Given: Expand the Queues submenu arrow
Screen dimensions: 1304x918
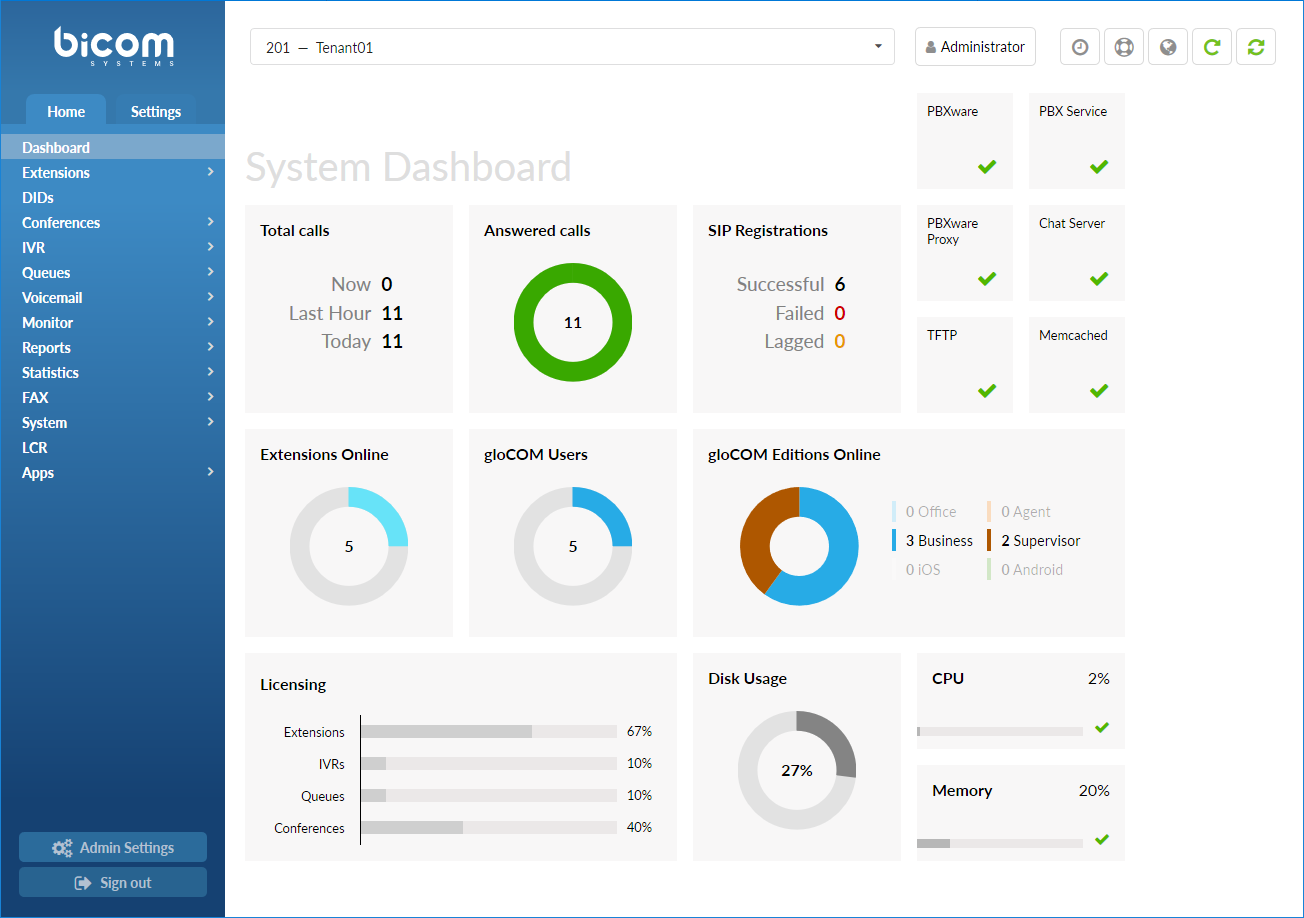Looking at the screenshot, I should pyautogui.click(x=210, y=272).
